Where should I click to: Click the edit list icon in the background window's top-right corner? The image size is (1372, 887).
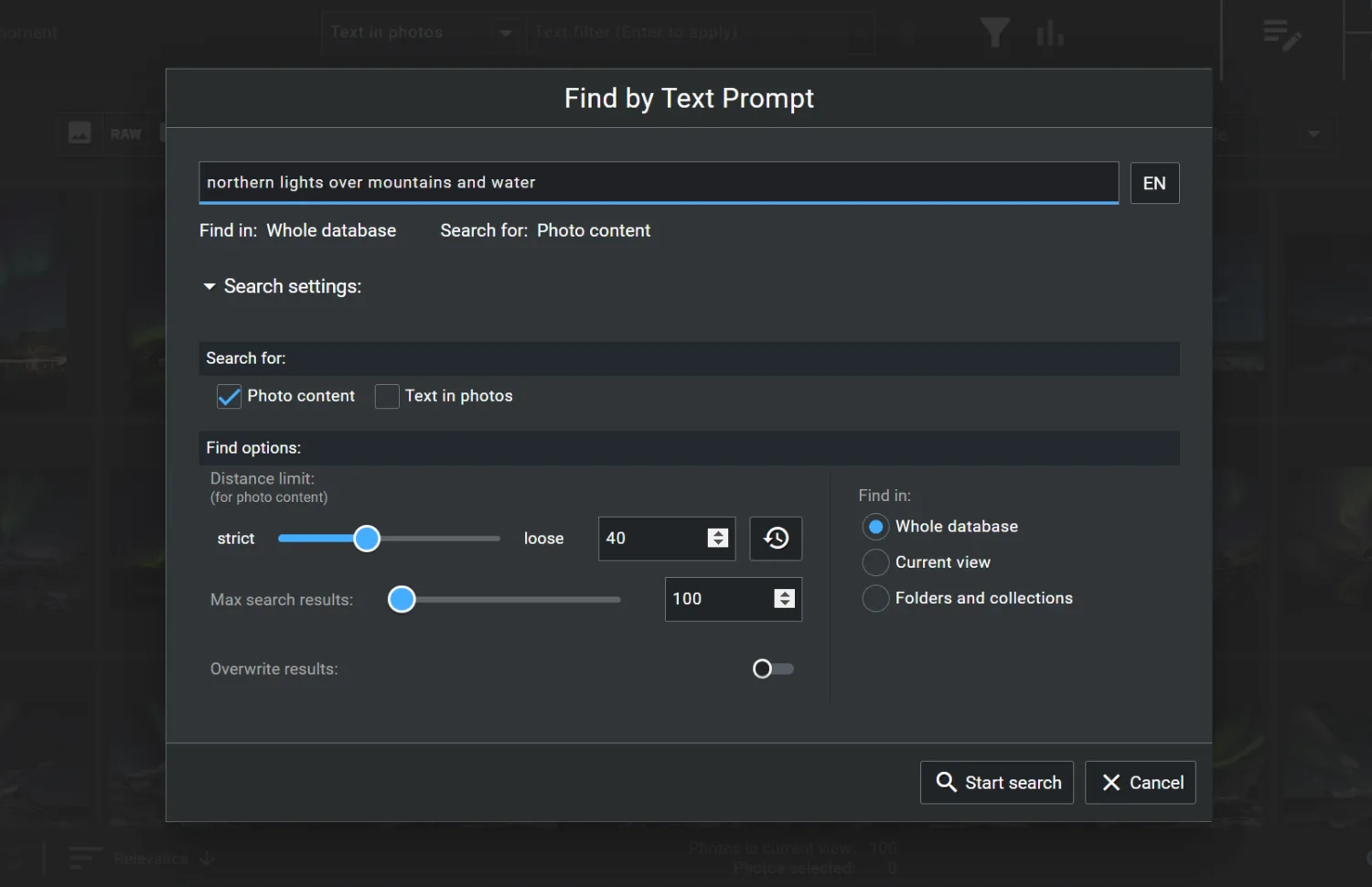coord(1281,36)
